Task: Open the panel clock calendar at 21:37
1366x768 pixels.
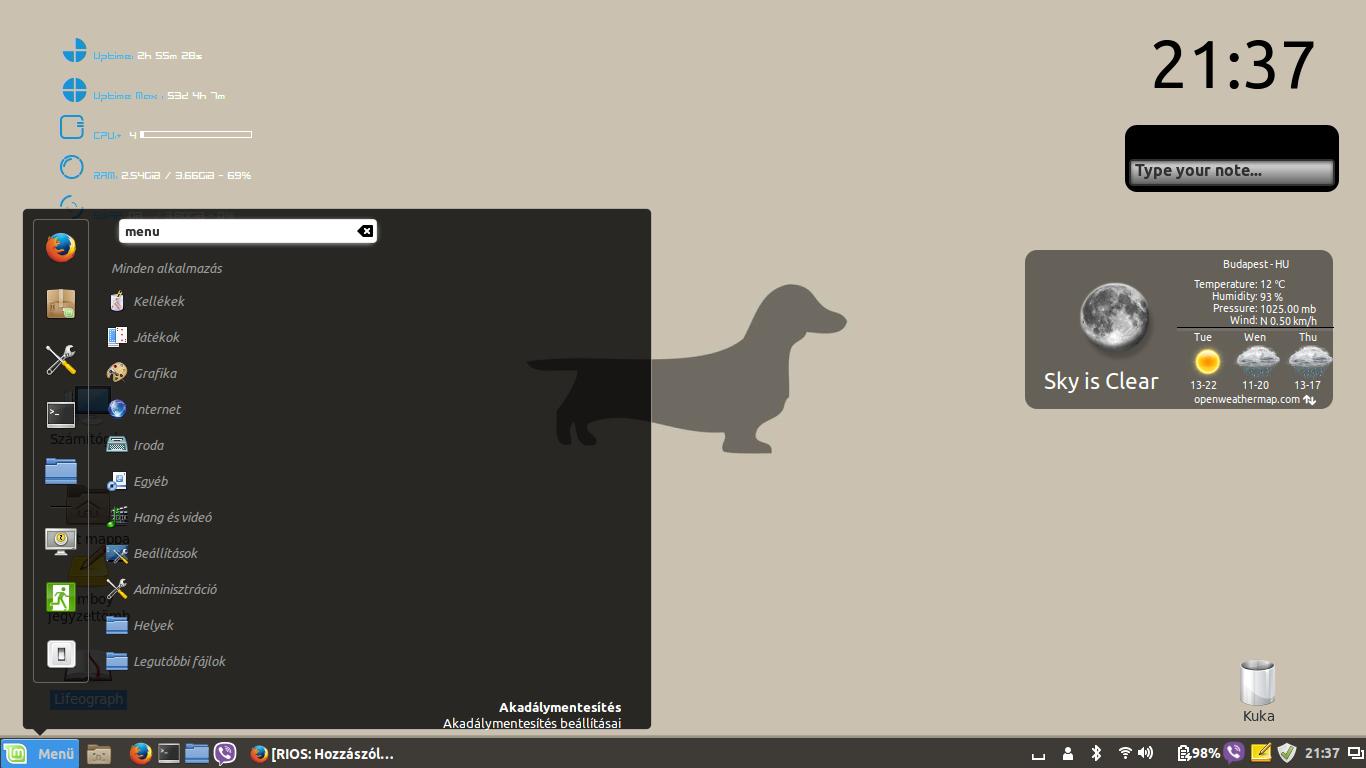Action: (1321, 753)
